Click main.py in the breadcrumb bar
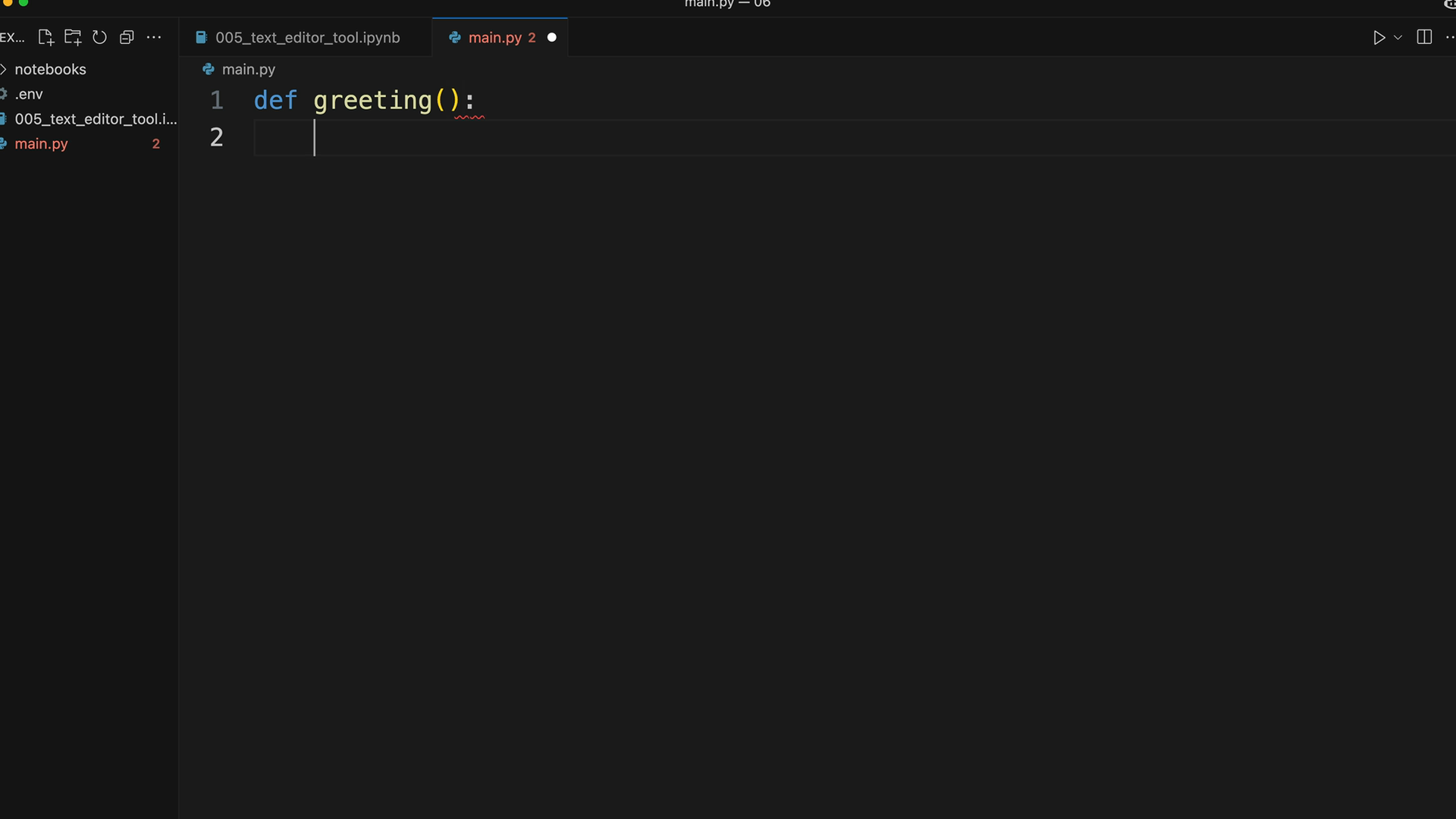The image size is (1456, 819). [x=248, y=69]
